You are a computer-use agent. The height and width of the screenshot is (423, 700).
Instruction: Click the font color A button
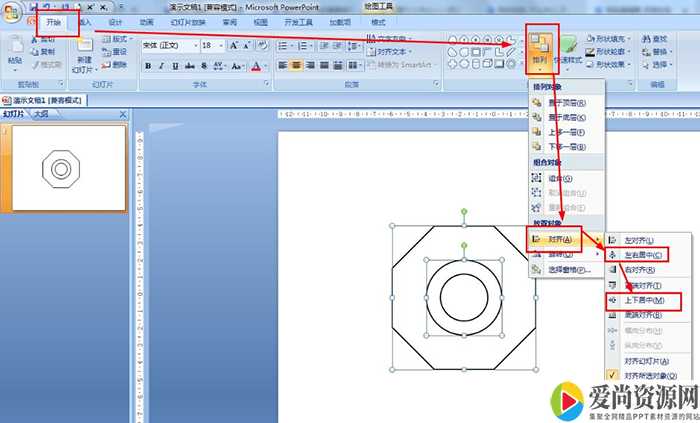pos(256,66)
